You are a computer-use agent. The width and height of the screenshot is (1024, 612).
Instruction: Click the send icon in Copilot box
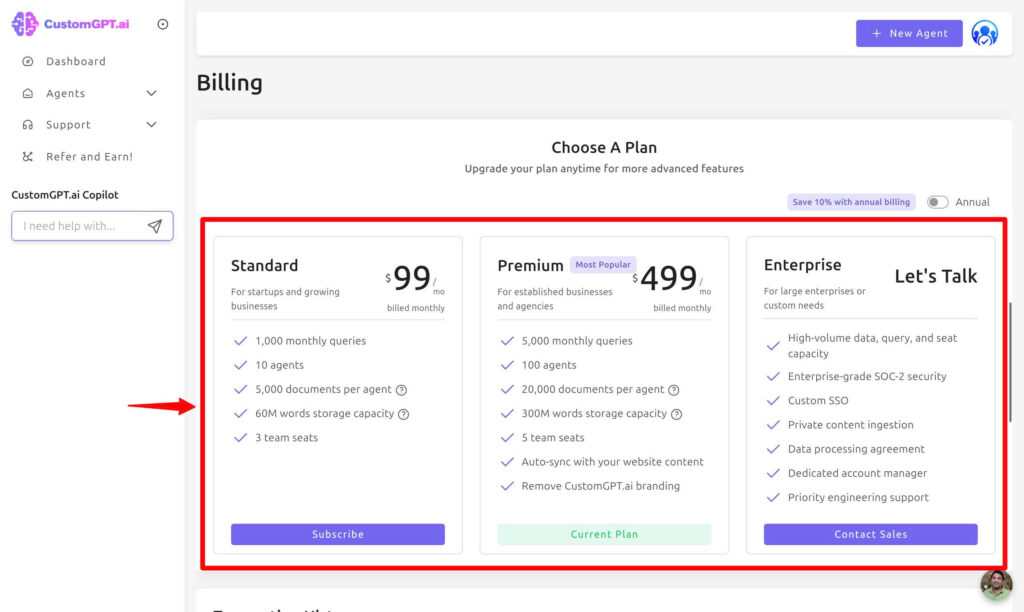tap(155, 226)
